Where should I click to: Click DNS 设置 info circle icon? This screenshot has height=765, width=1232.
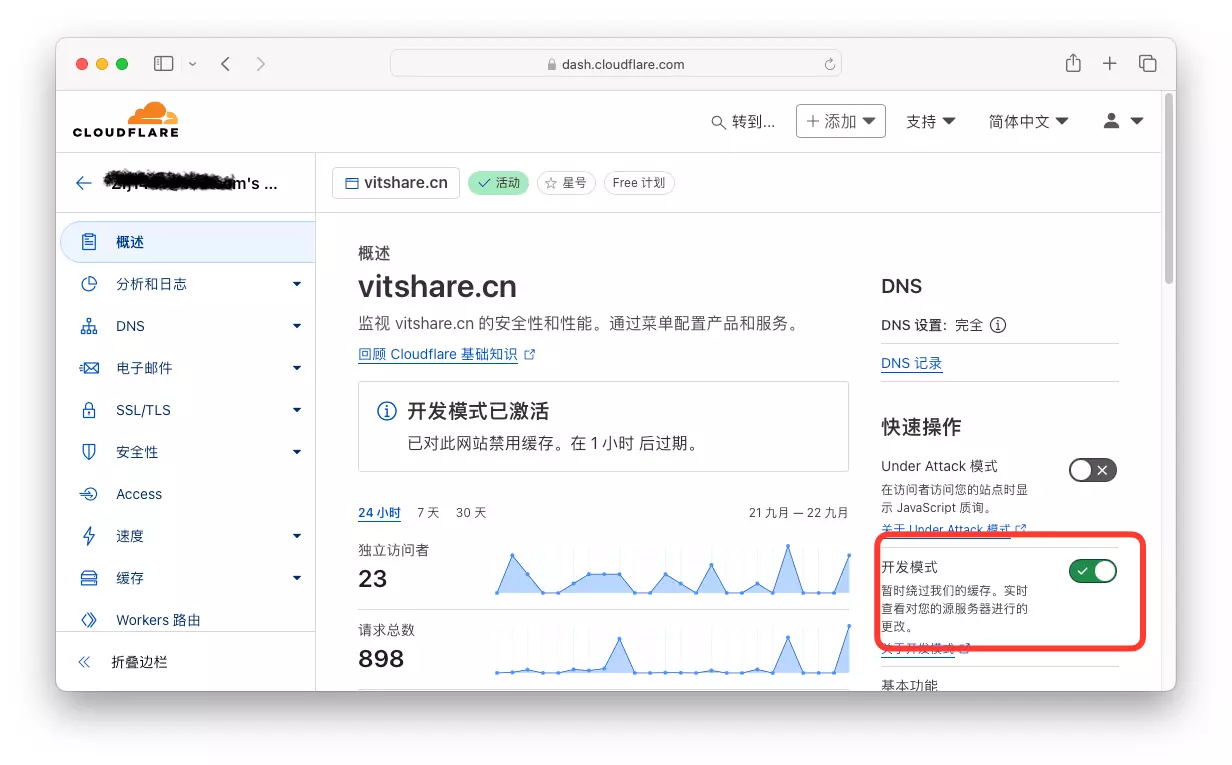(998, 325)
